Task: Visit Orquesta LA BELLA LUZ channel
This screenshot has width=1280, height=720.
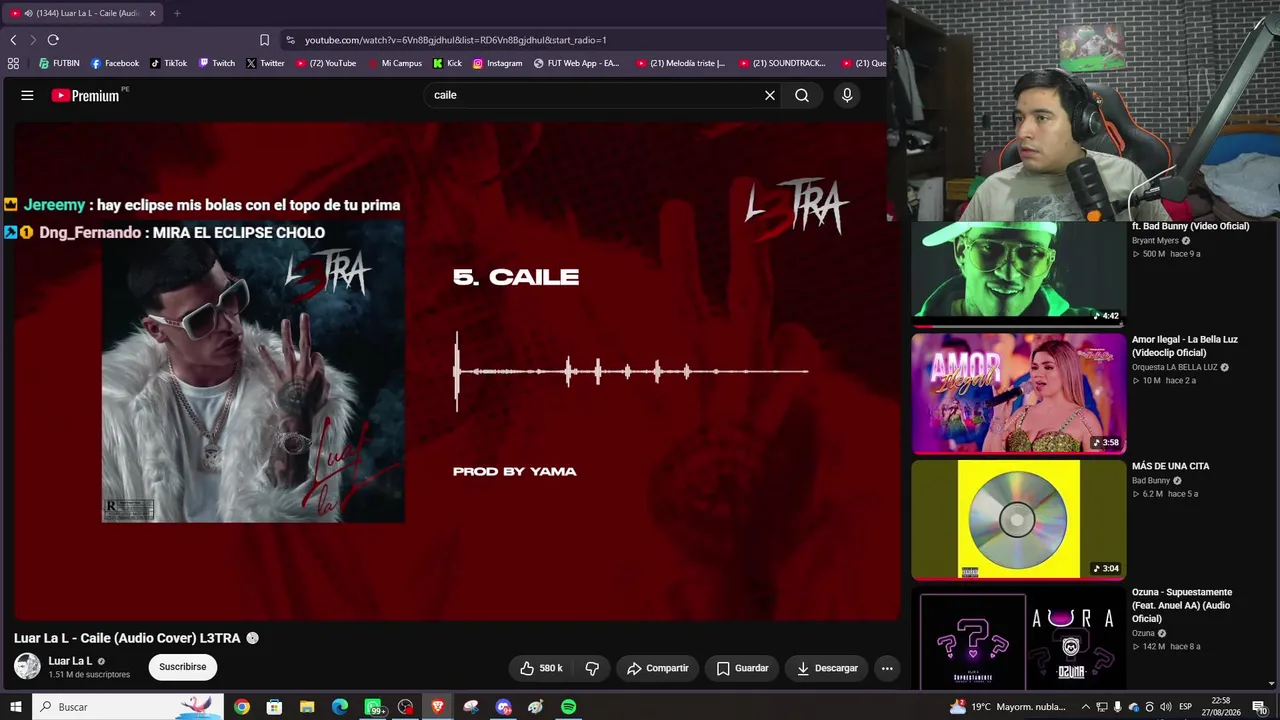Action: [x=1175, y=367]
